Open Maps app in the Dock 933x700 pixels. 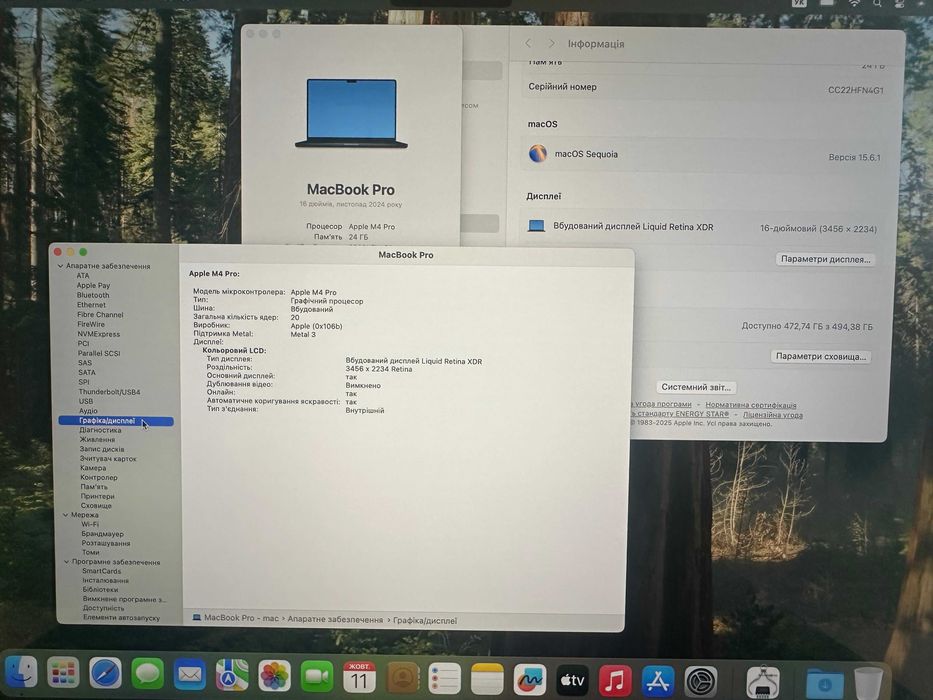pyautogui.click(x=232, y=676)
